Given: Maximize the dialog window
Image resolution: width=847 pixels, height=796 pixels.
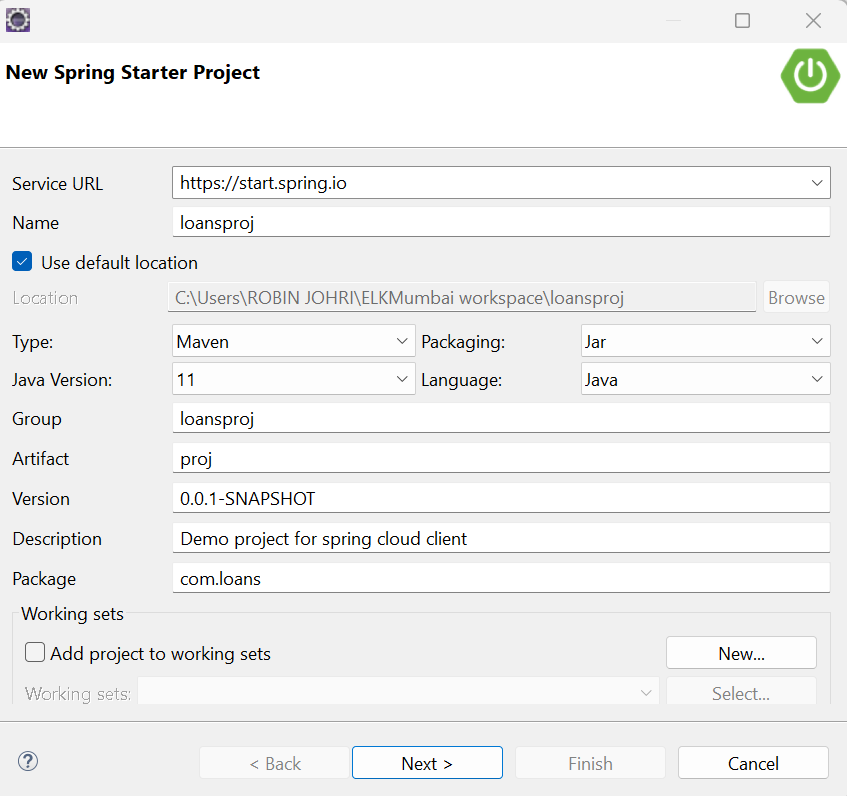Looking at the screenshot, I should 742,20.
